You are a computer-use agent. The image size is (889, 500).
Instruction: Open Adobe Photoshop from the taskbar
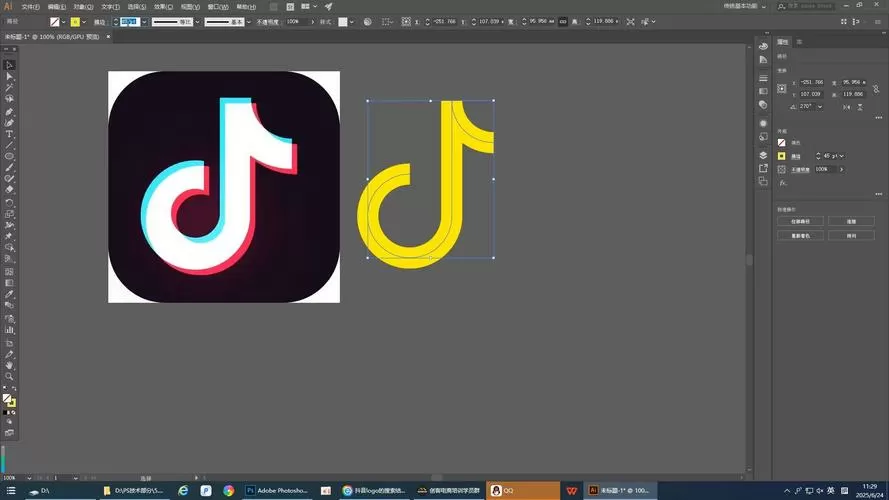pyautogui.click(x=277, y=490)
